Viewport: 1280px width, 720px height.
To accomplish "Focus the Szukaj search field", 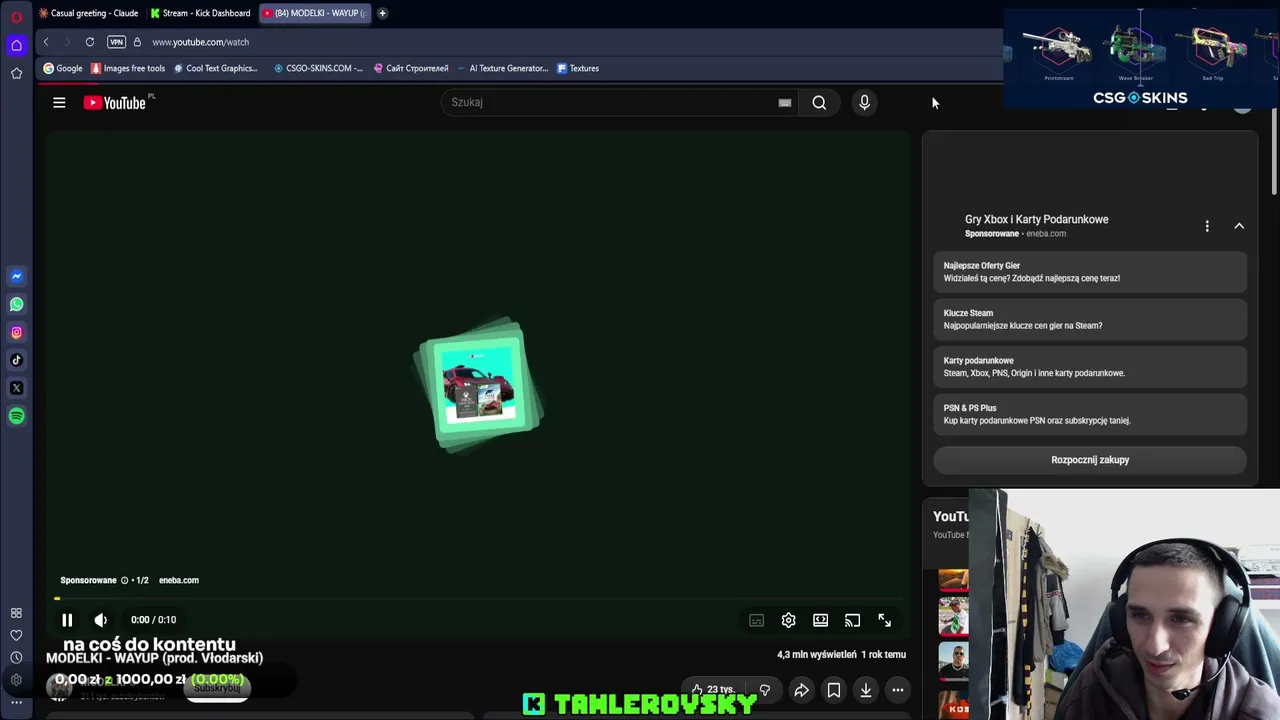I will tap(610, 102).
